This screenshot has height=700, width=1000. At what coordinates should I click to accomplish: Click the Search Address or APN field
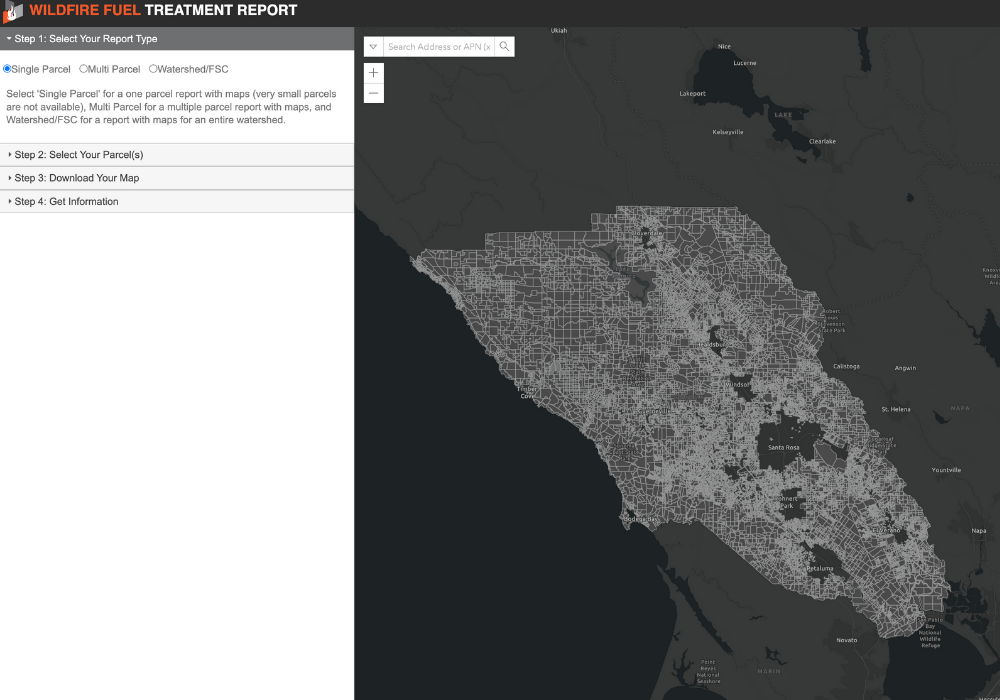[439, 47]
